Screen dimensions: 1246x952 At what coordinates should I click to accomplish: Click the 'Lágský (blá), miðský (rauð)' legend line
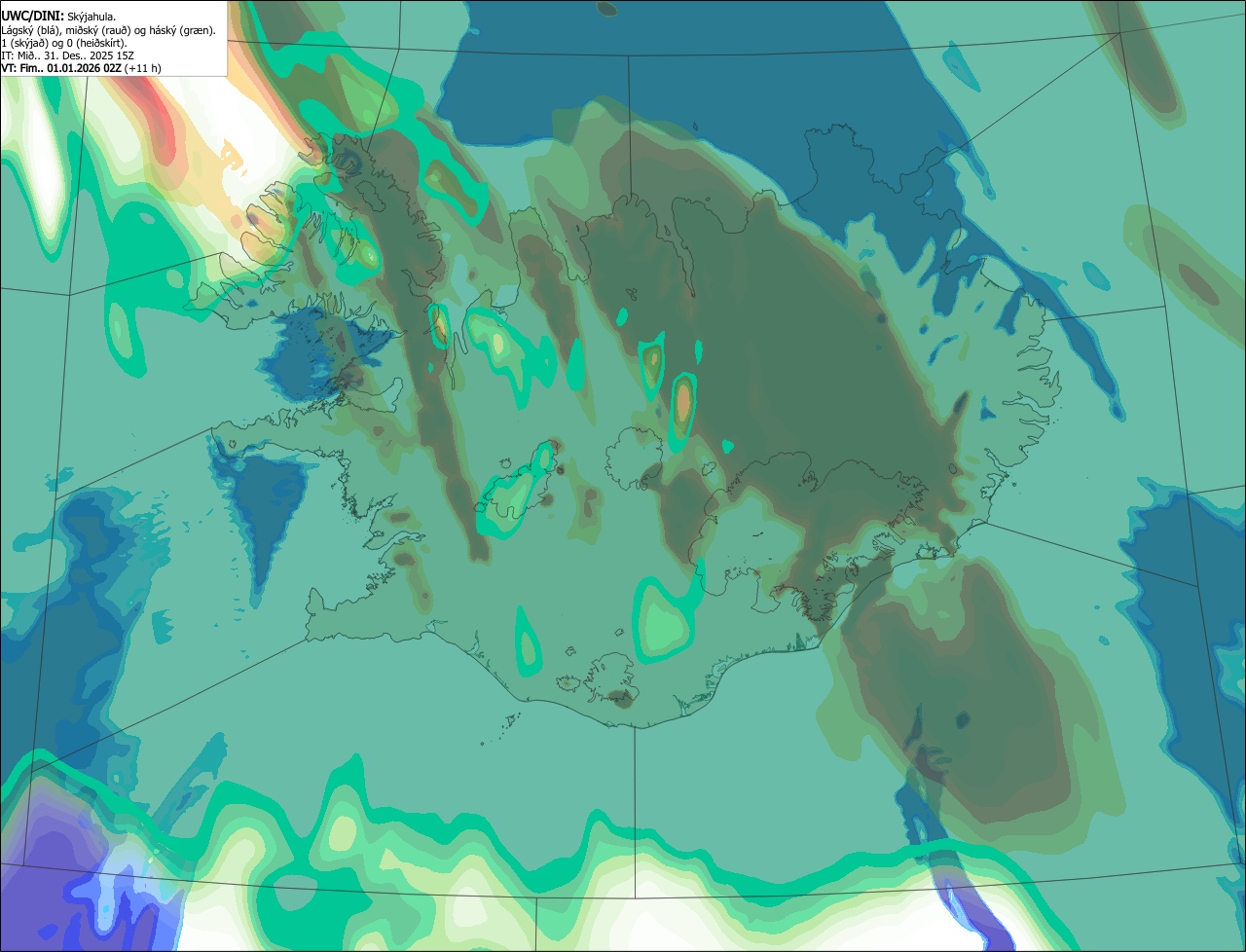click(109, 30)
